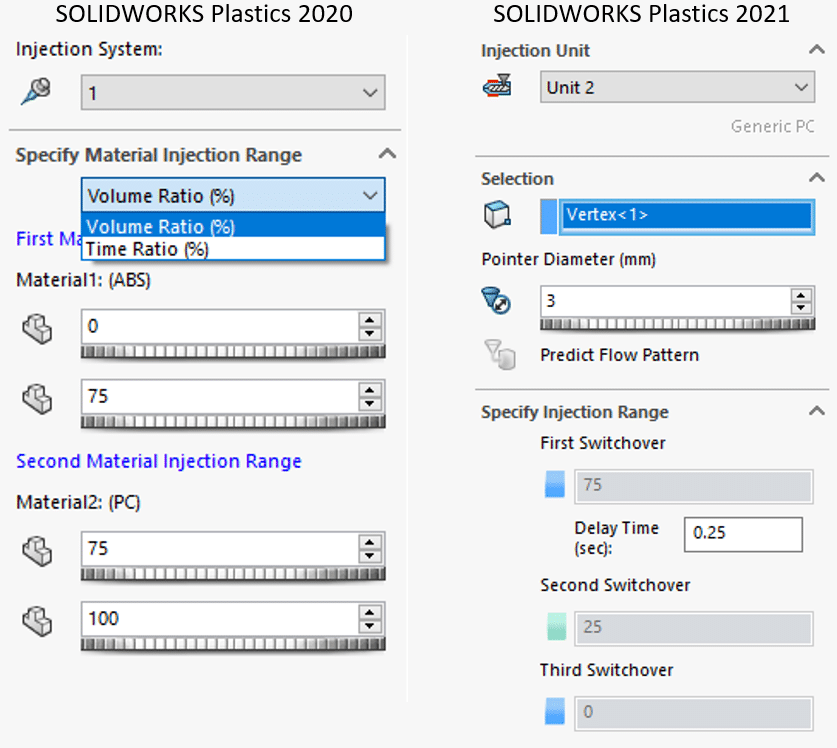Collapse the Injection Unit section
Screen dimensions: 837x748
click(817, 50)
